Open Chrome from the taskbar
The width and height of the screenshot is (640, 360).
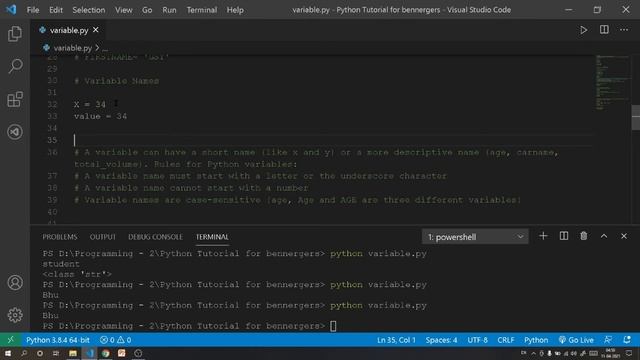(106, 353)
